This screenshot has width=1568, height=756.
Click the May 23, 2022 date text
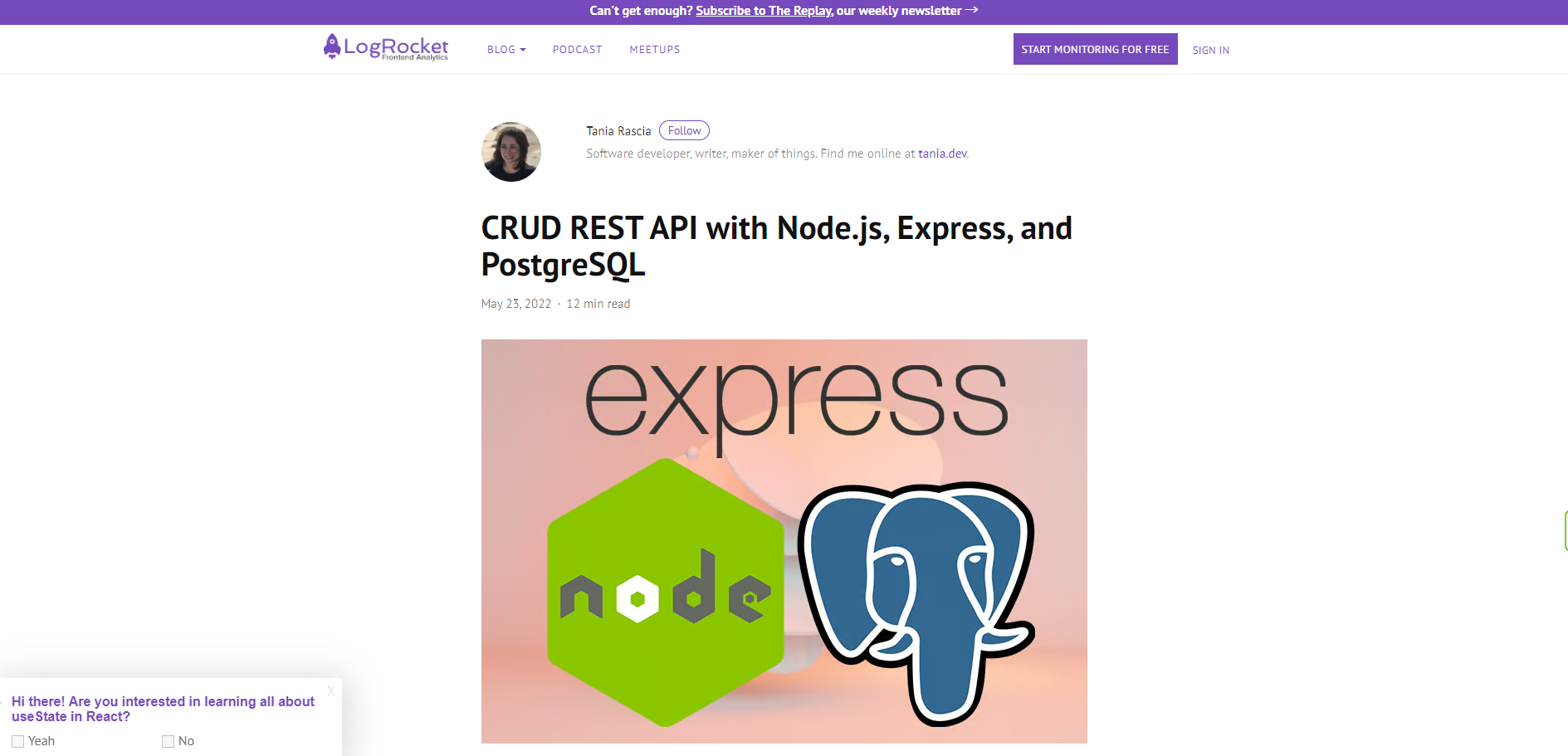tap(516, 304)
